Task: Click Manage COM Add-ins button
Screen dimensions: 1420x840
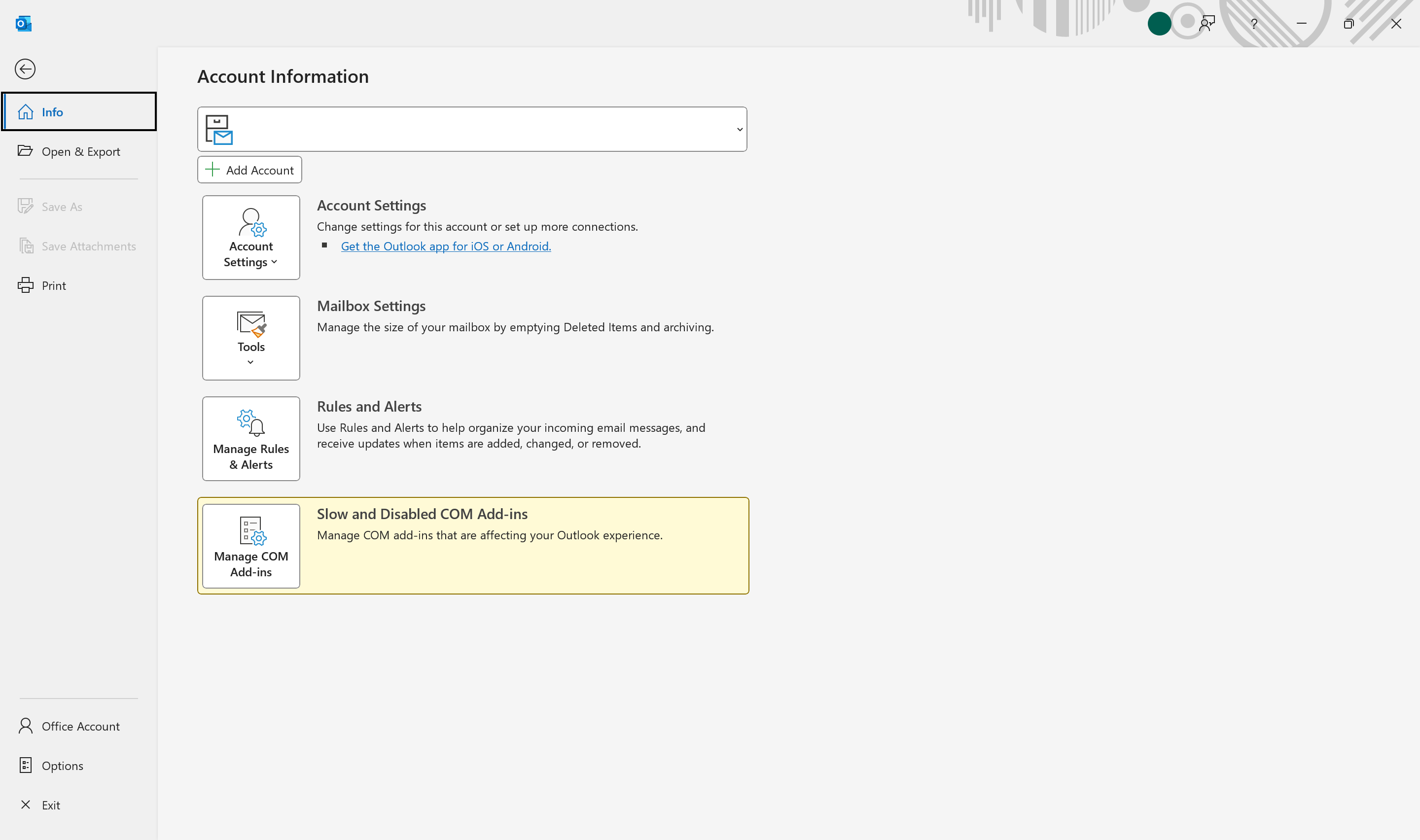Action: [251, 546]
